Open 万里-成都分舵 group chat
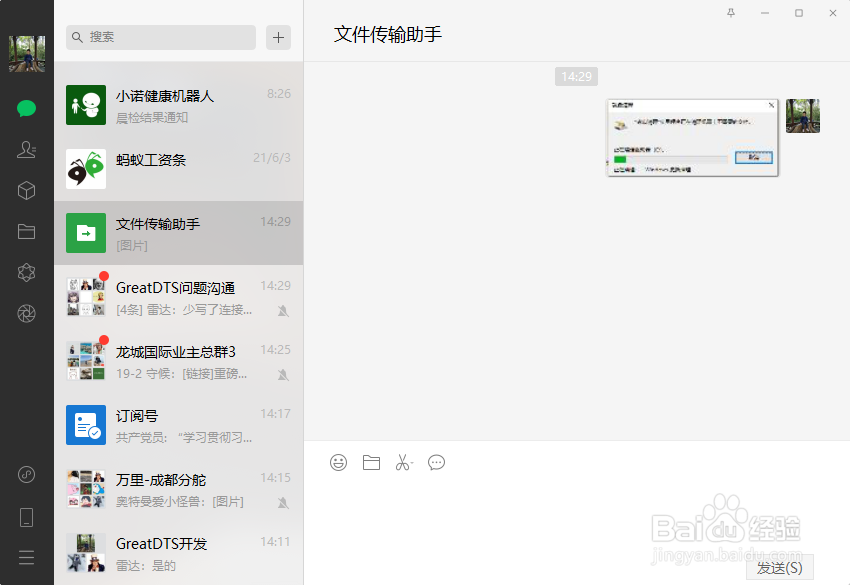 click(178, 489)
